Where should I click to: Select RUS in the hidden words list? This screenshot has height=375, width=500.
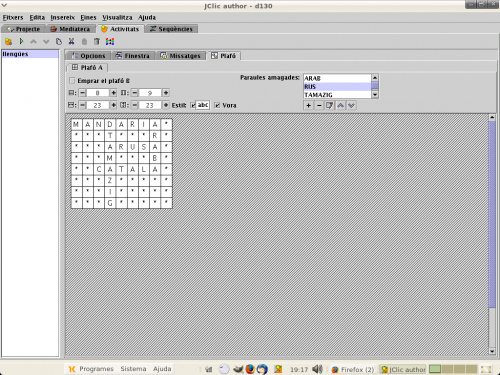click(x=337, y=87)
